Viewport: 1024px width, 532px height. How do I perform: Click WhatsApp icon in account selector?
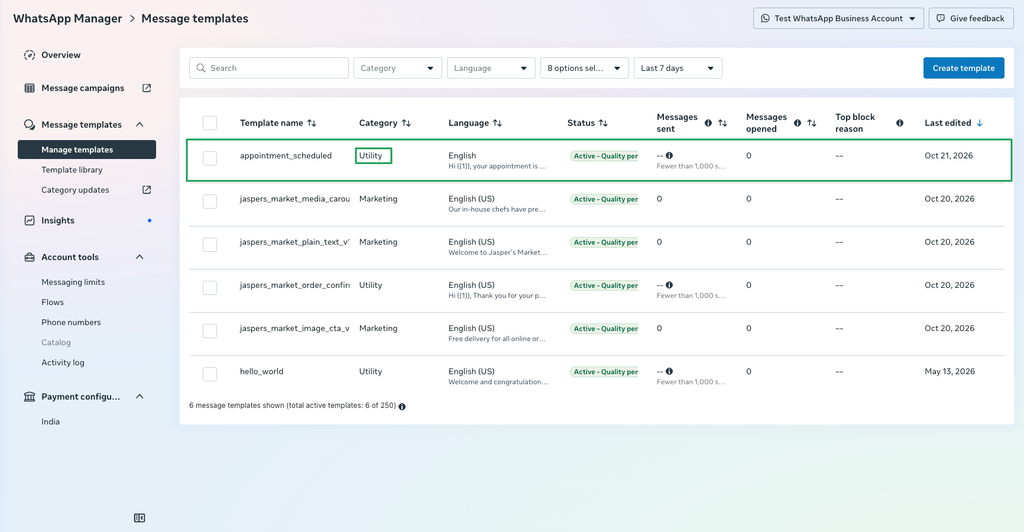(x=765, y=18)
